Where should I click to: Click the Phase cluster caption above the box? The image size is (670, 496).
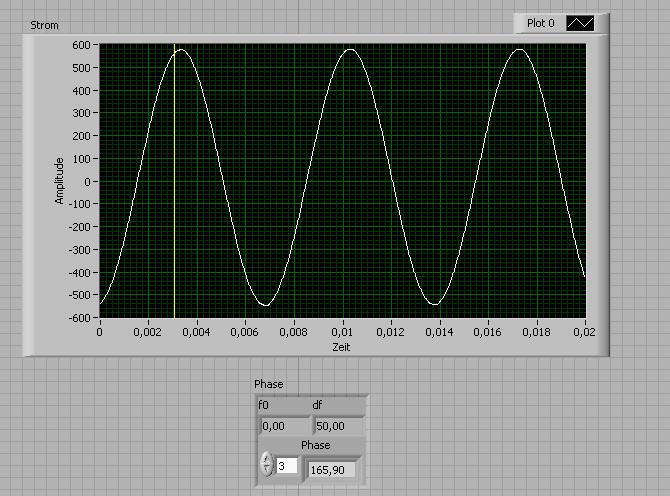coord(269,384)
